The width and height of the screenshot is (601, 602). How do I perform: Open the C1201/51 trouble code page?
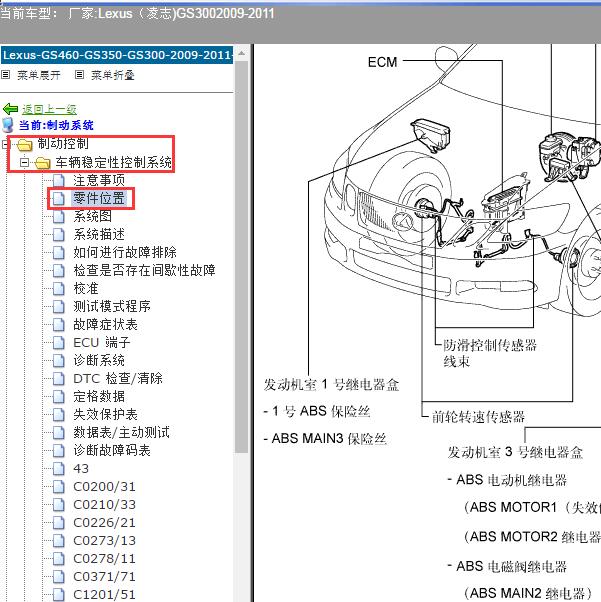pyautogui.click(x=104, y=595)
